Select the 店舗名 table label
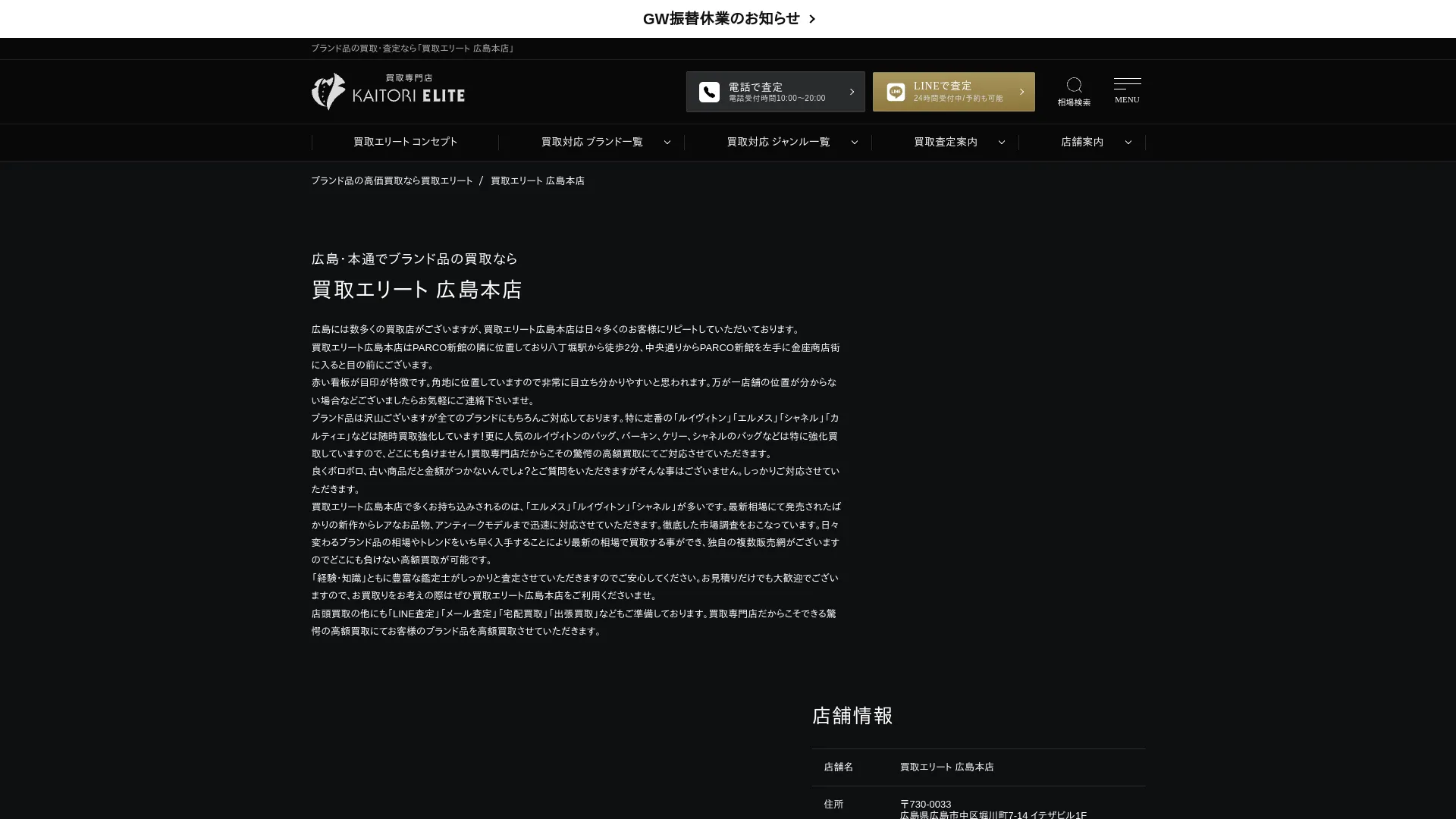The image size is (1456, 819). (839, 767)
